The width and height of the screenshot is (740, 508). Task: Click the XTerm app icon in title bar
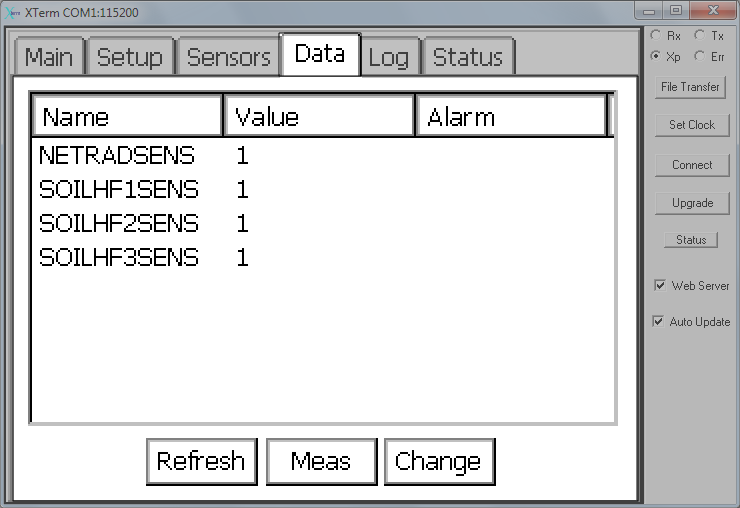coord(13,13)
